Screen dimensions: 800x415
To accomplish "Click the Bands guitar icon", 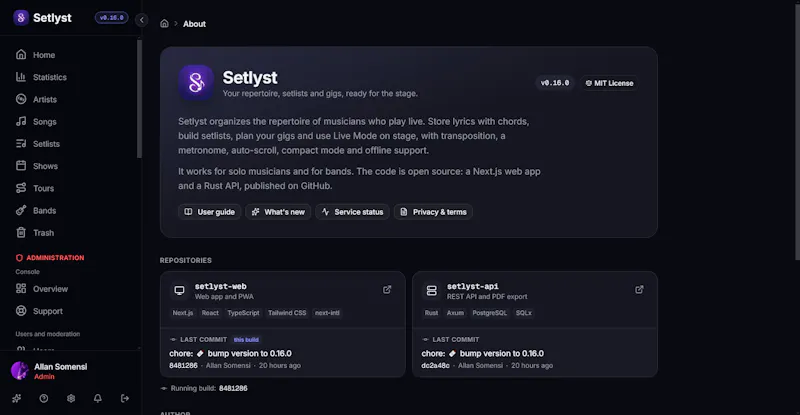I will pyautogui.click(x=21, y=210).
